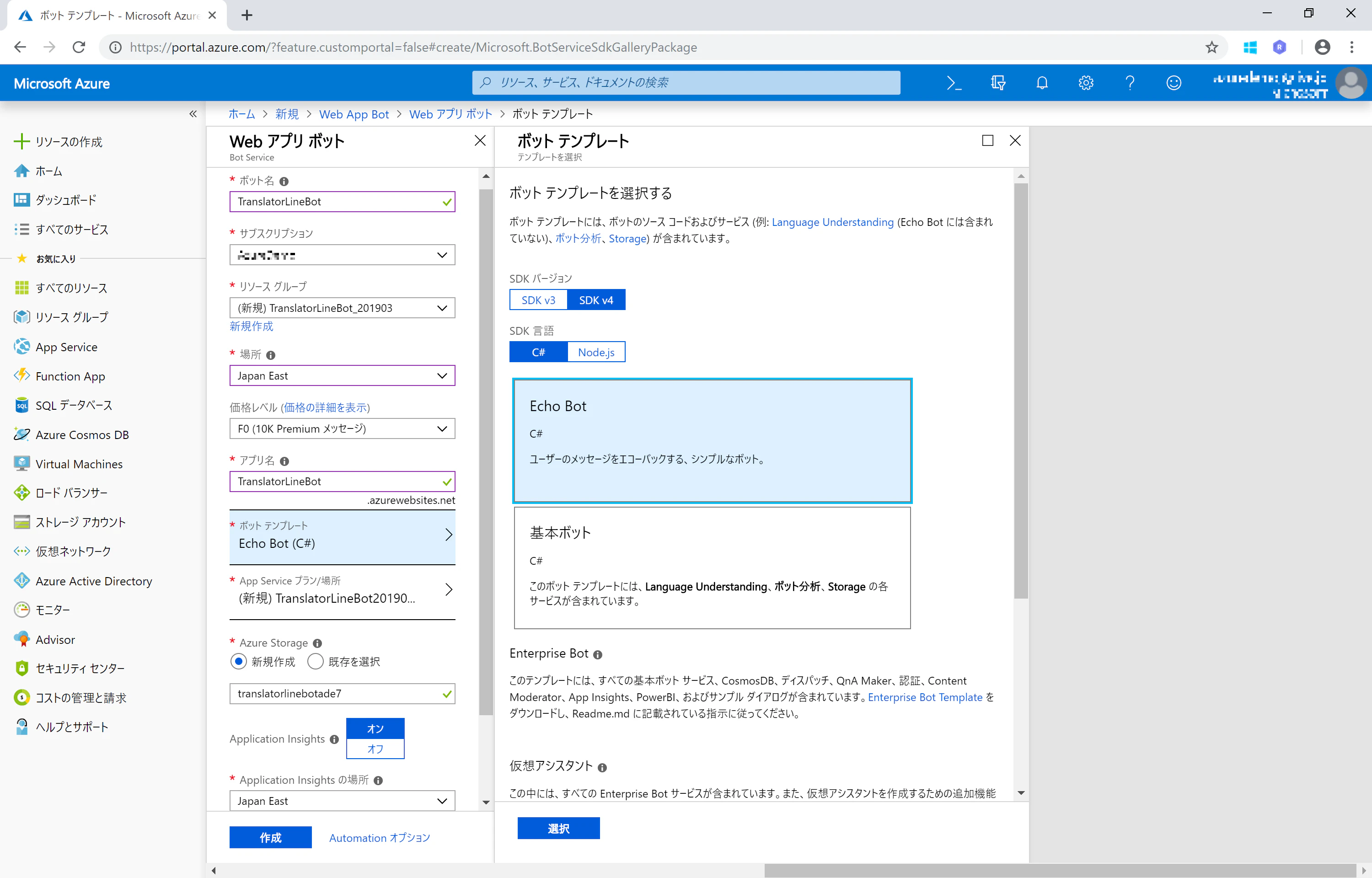This screenshot has height=878, width=1372.
Task: Show info icon beside ボット名
Action: click(x=284, y=181)
